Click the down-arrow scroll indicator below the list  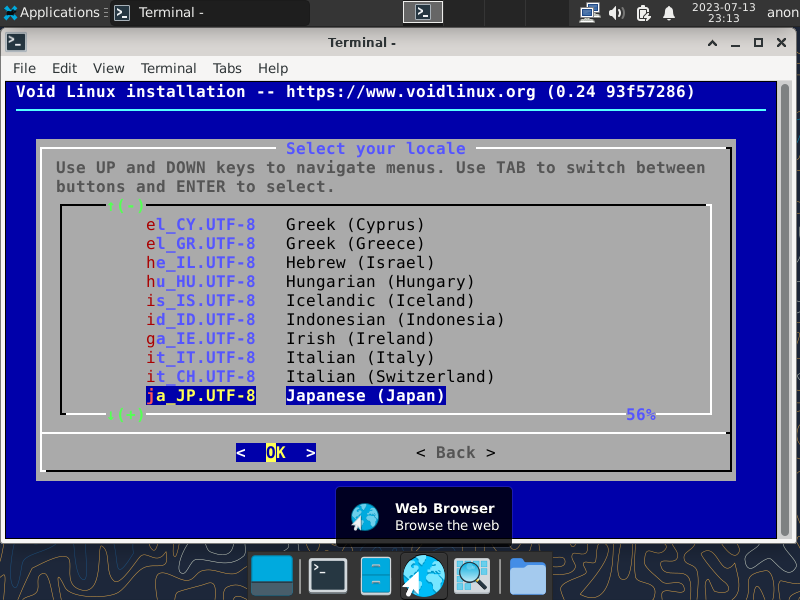point(125,414)
